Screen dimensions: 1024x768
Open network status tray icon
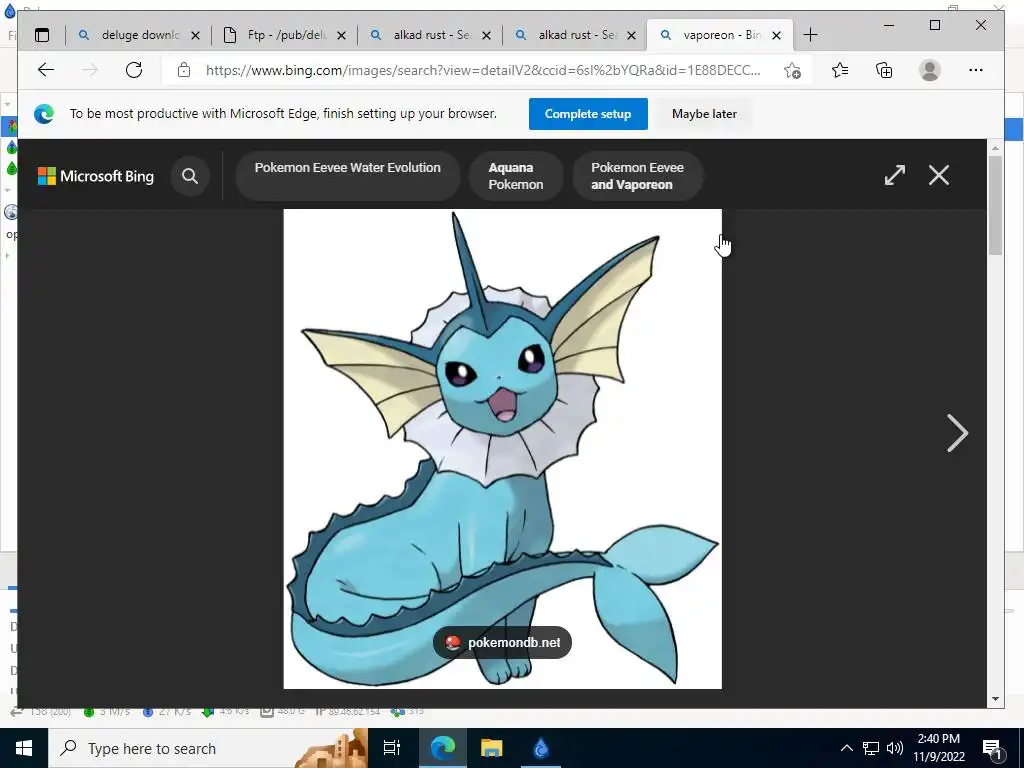click(871, 748)
